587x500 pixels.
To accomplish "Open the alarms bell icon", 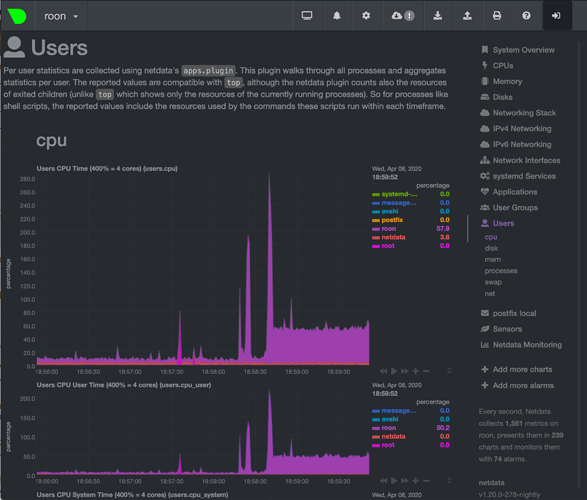I will (x=337, y=16).
